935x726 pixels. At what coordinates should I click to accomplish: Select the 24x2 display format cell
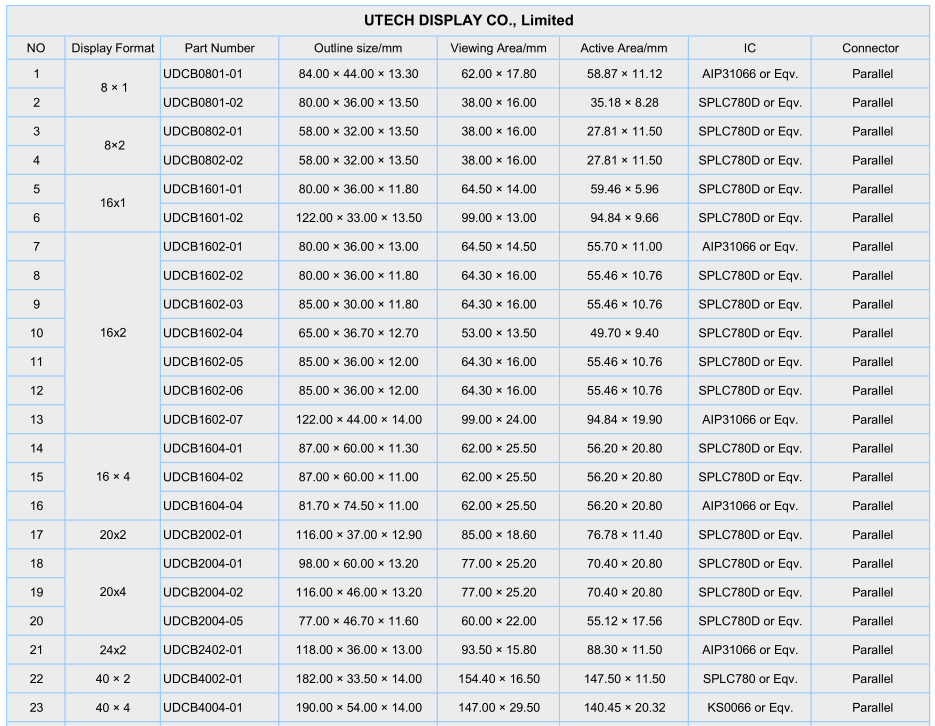pos(113,650)
